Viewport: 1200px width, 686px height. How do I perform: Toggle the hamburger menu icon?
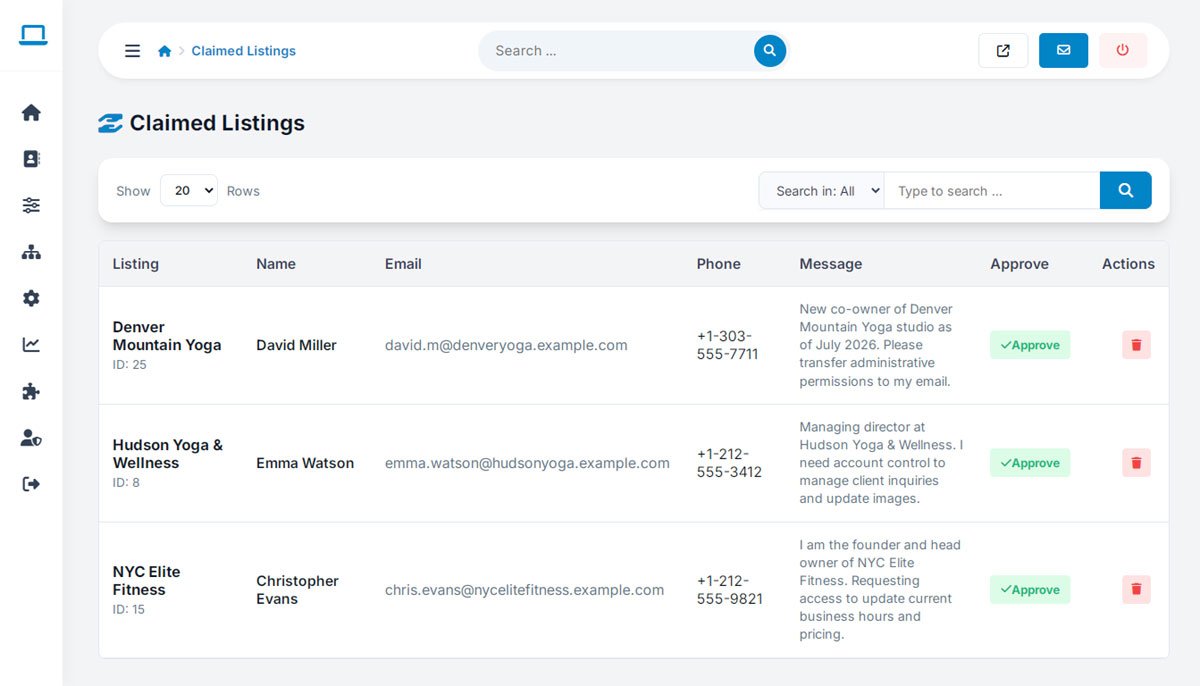point(132,51)
